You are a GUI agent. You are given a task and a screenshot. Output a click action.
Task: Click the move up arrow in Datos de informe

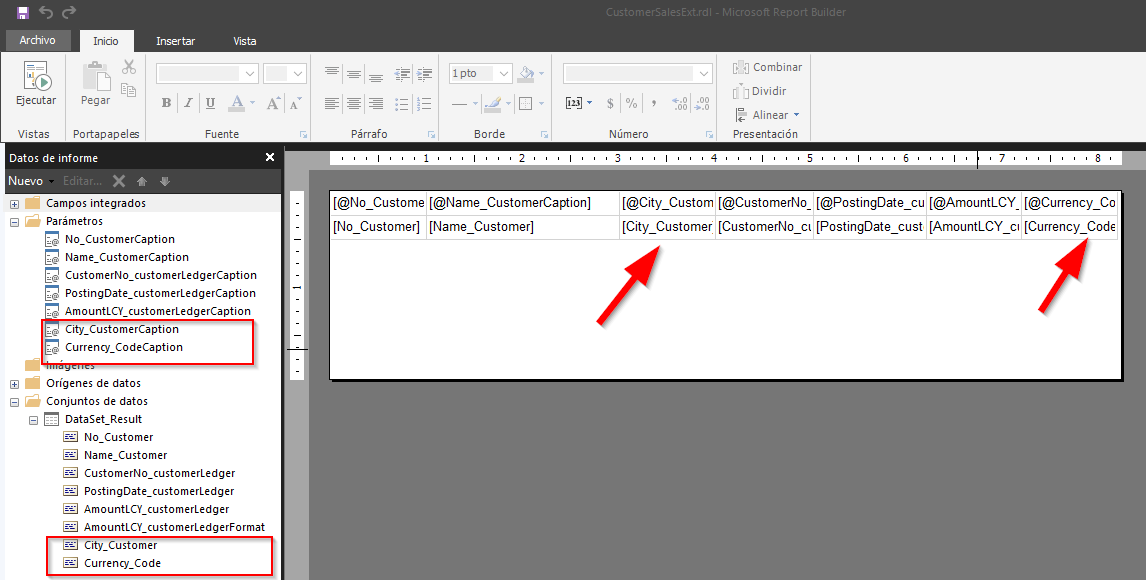(x=142, y=181)
